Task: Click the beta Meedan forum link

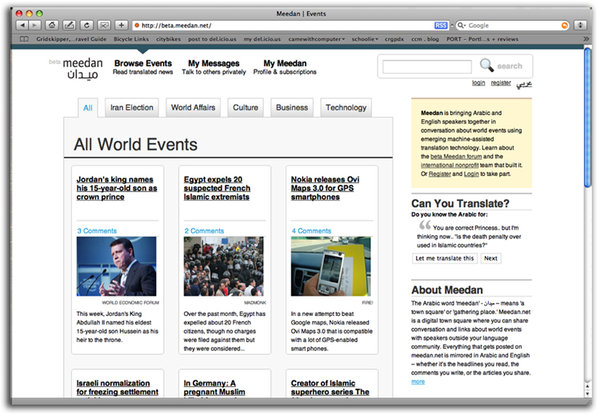Action: pos(456,156)
